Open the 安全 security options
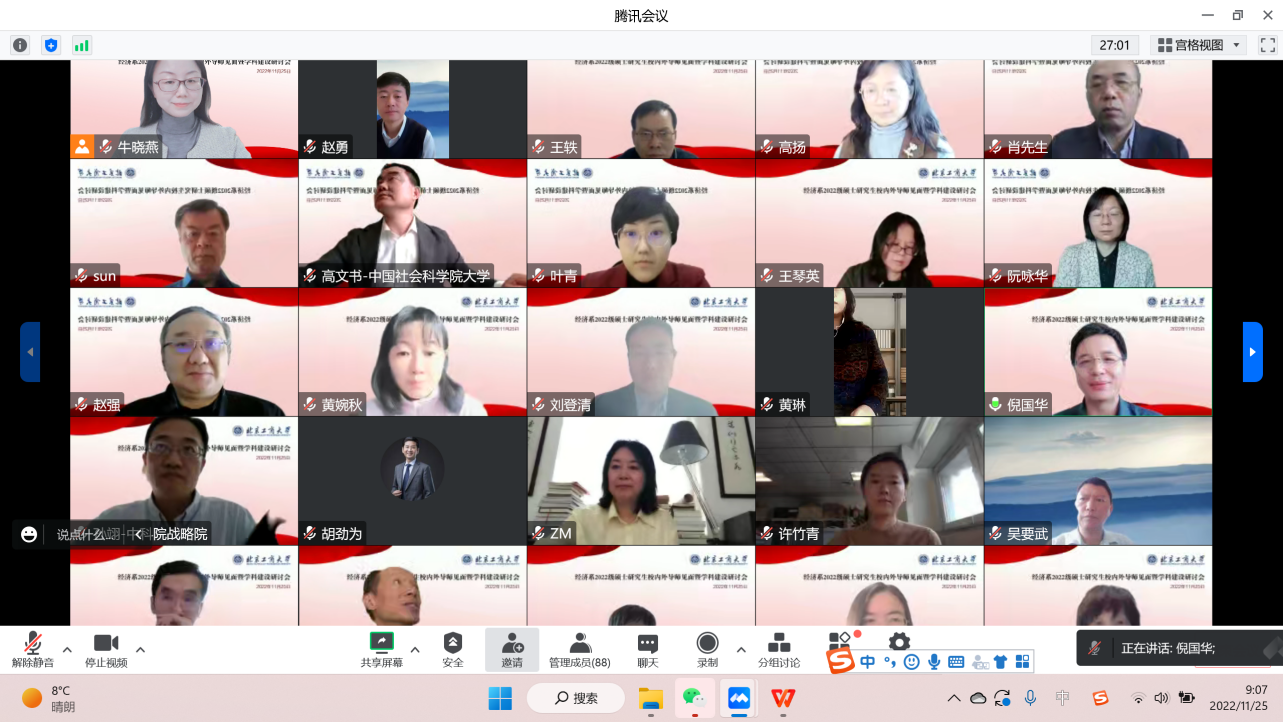The width and height of the screenshot is (1283, 722). tap(453, 649)
